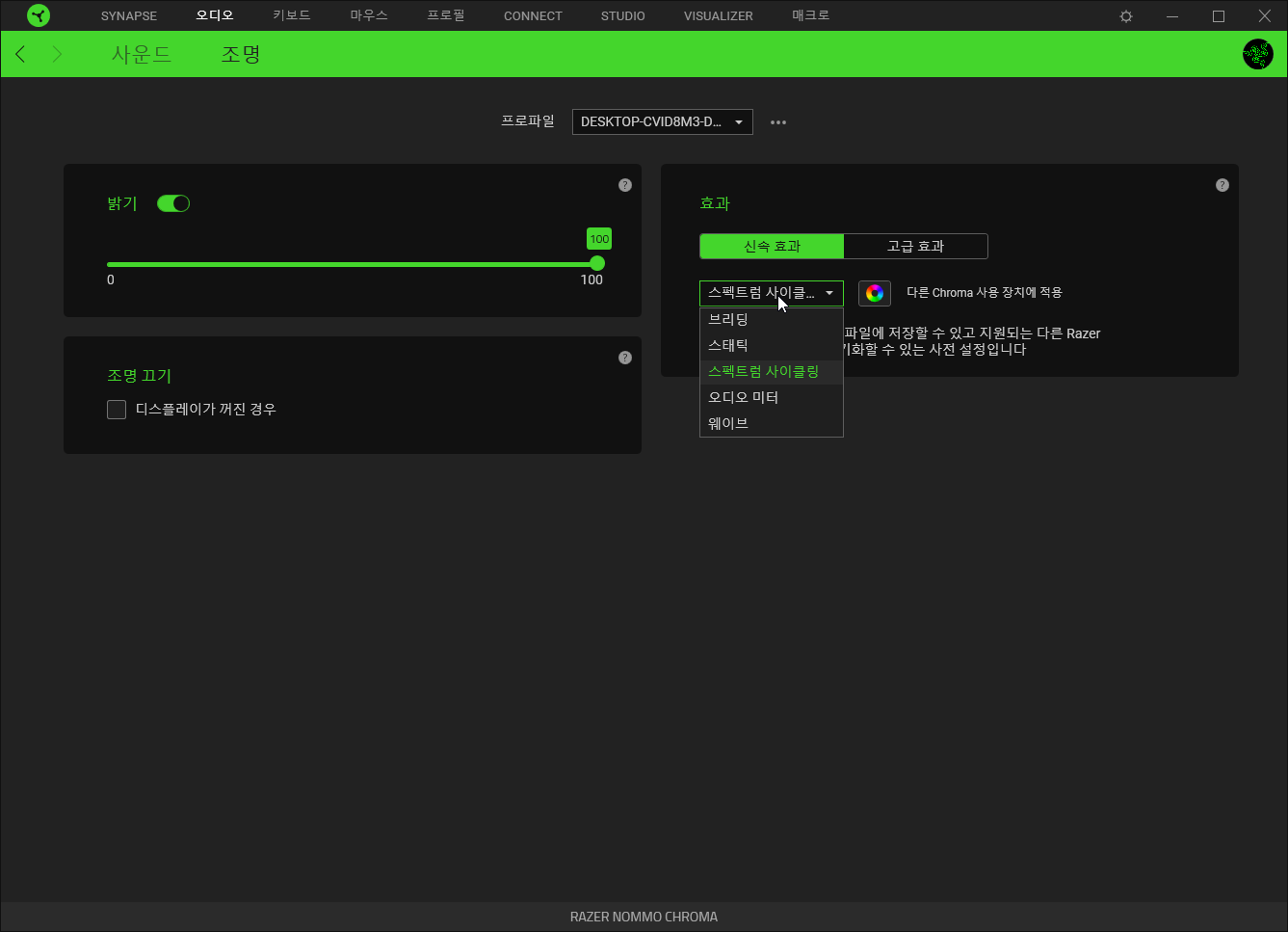Toggle the brightness switch off

[173, 203]
